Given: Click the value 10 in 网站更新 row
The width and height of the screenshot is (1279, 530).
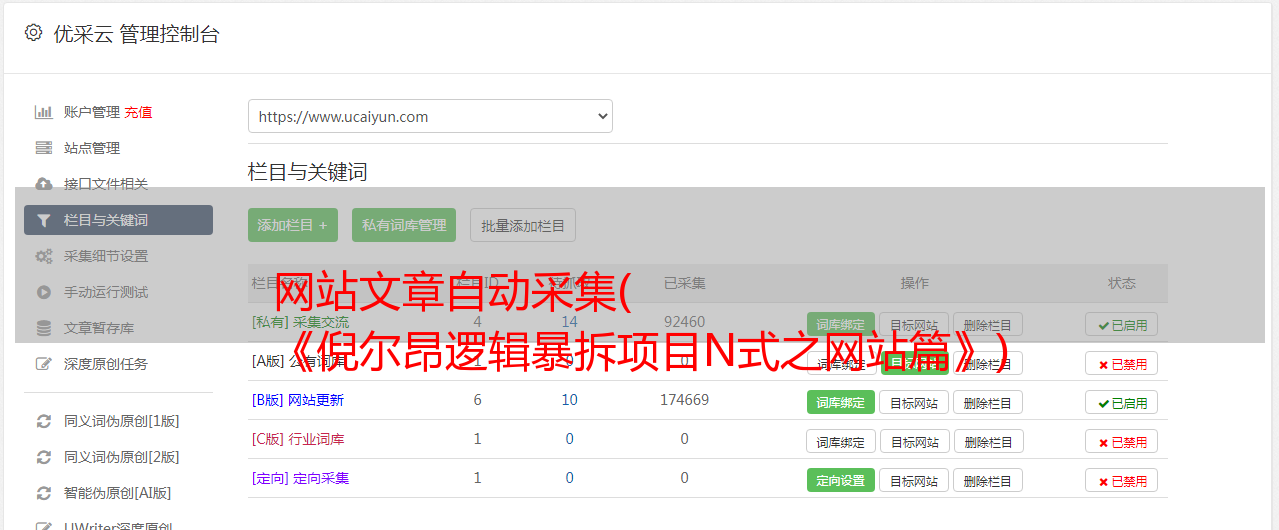Looking at the screenshot, I should click(x=570, y=400).
